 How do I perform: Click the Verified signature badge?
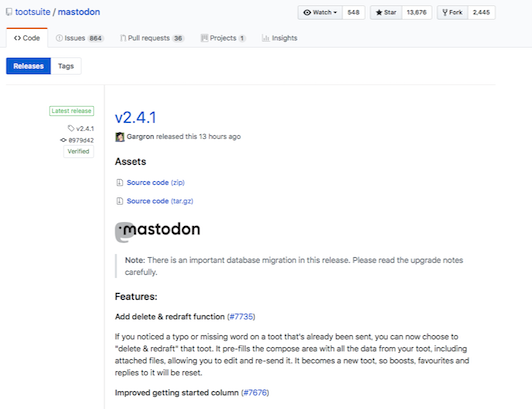tap(78, 151)
